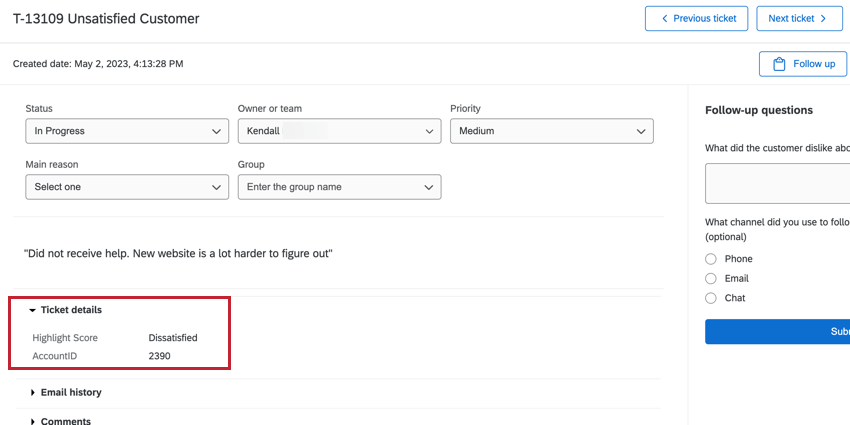Select the Phone radio option

(711, 259)
